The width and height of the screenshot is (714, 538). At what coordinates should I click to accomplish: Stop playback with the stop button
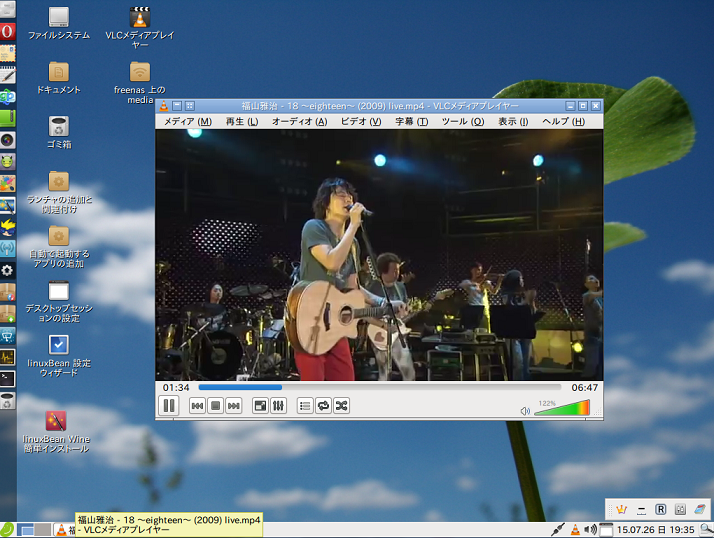click(x=216, y=405)
